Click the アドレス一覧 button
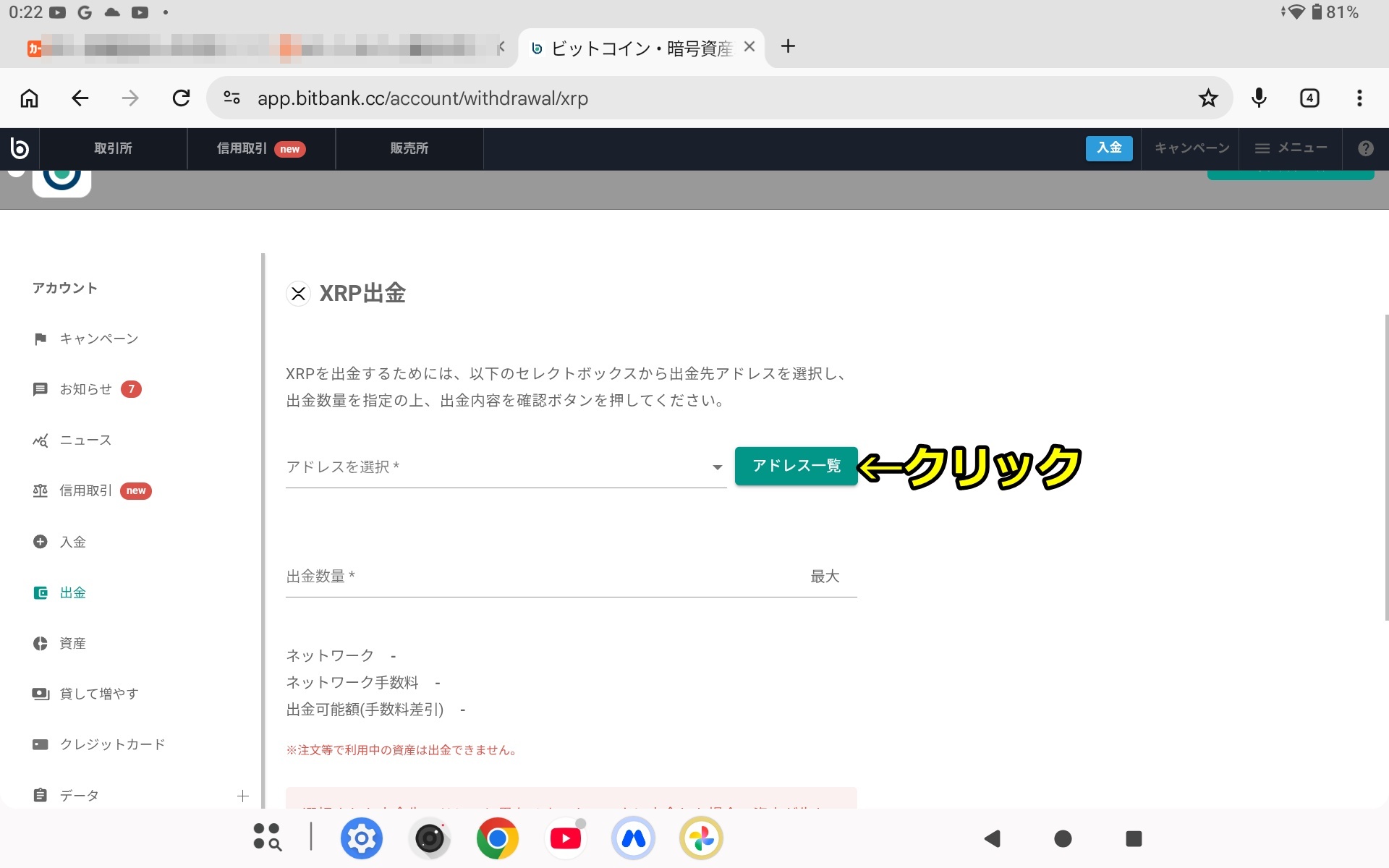1389x868 pixels. [796, 466]
